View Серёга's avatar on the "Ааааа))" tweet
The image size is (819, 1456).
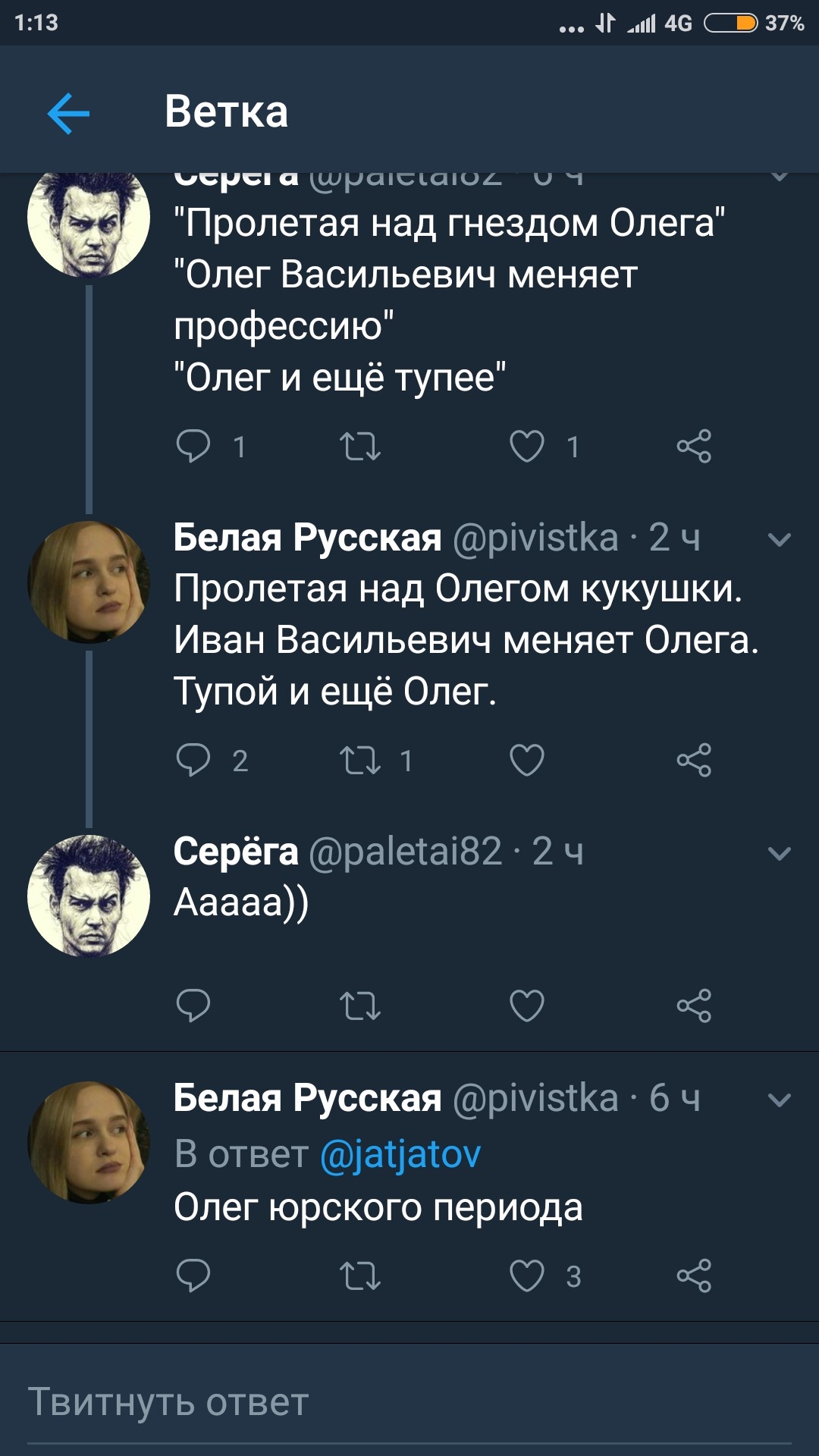coord(89,896)
